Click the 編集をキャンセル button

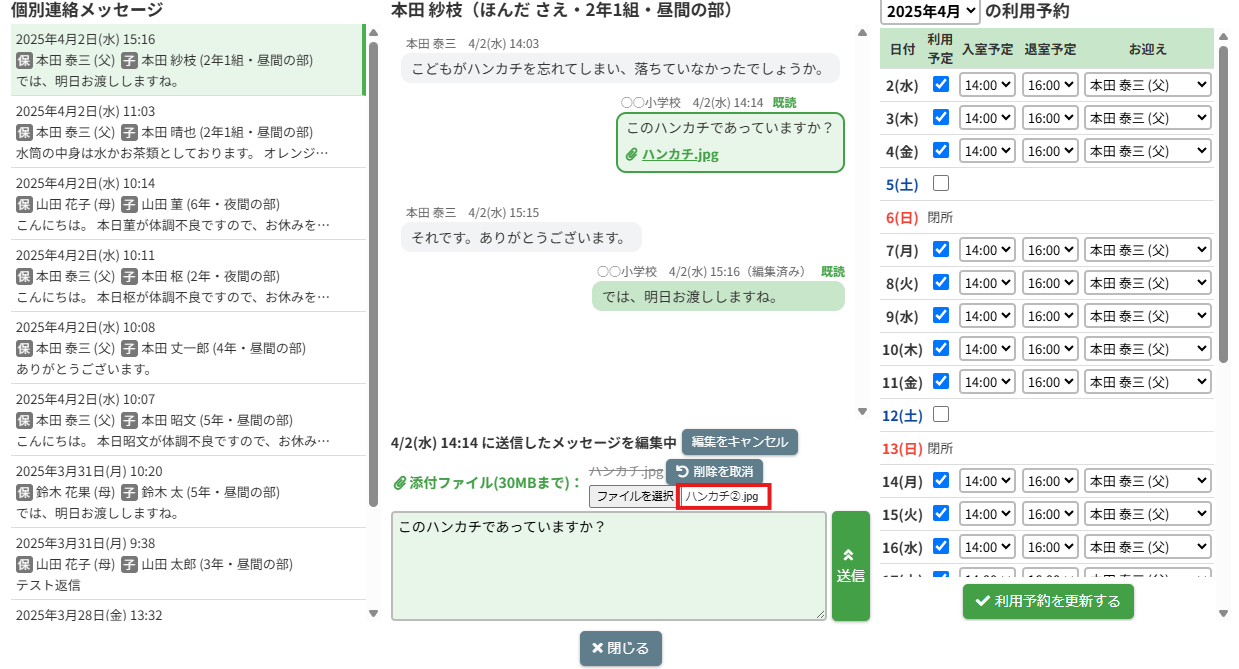point(740,442)
